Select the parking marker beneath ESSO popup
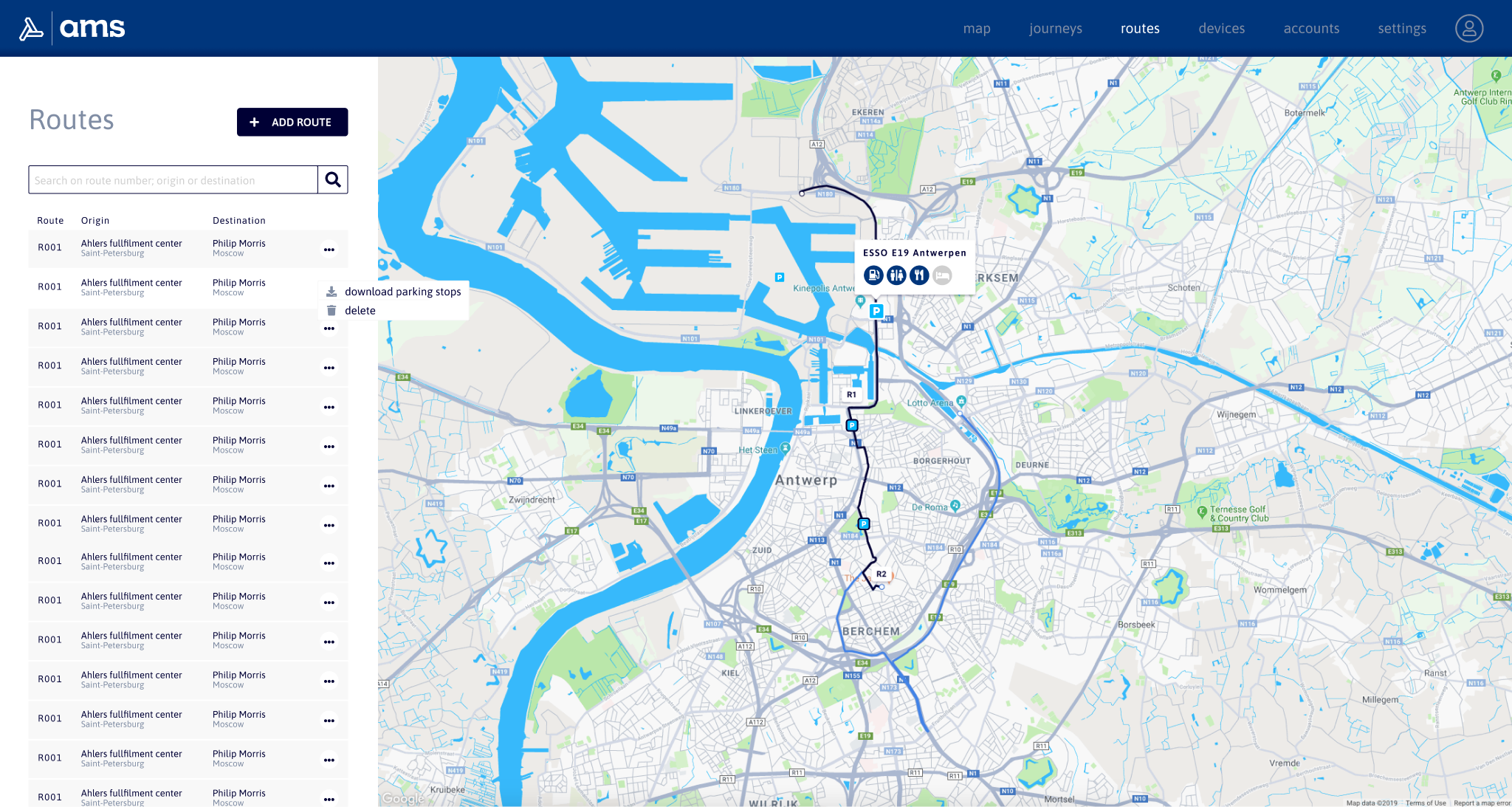Image resolution: width=1512 pixels, height=807 pixels. (x=876, y=311)
